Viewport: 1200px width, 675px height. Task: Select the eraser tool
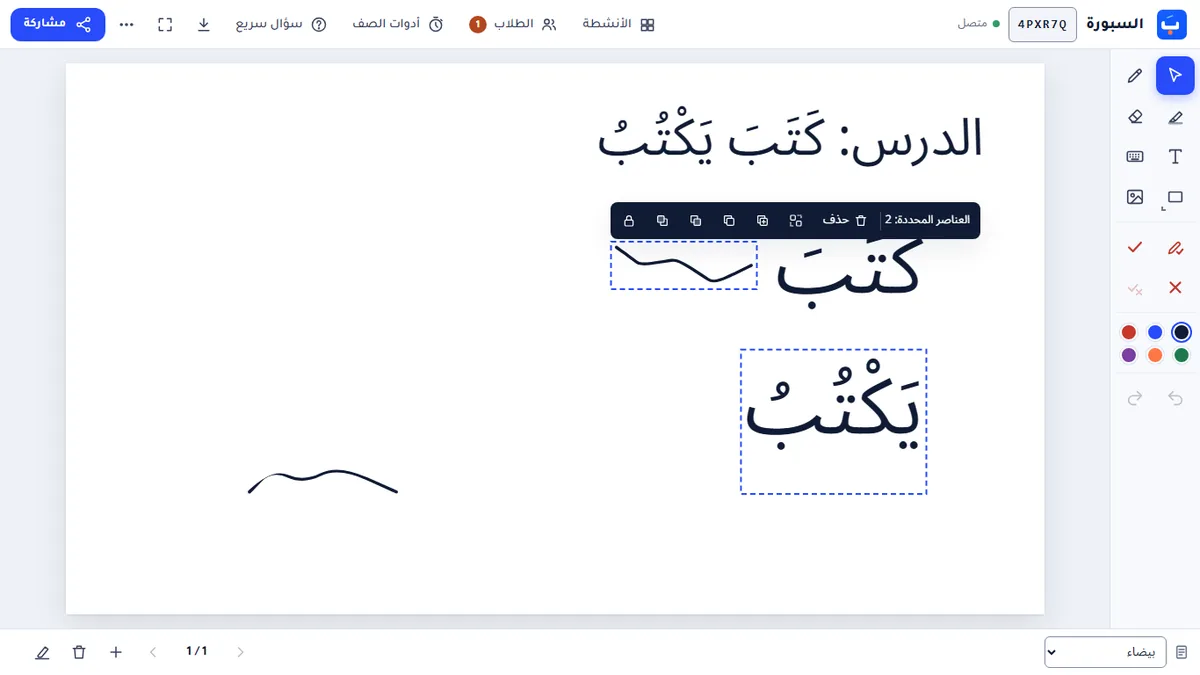coord(1135,117)
